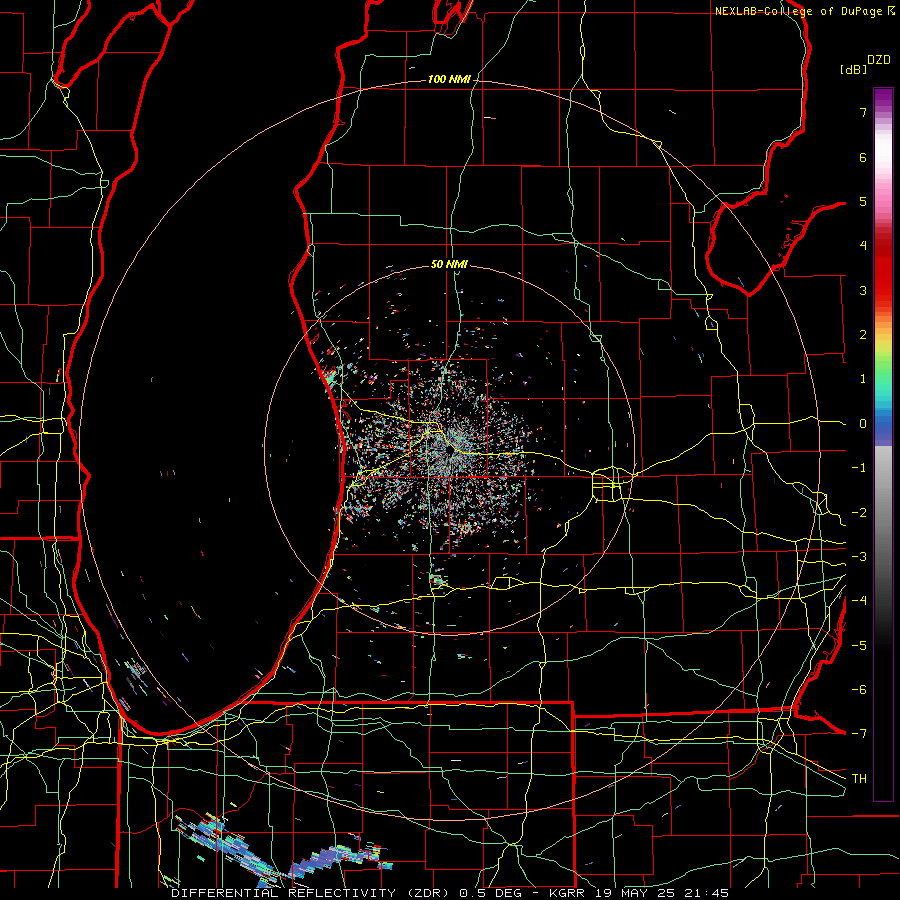Click the scale value "0"
Viewport: 900px width, 900px height.
863,424
